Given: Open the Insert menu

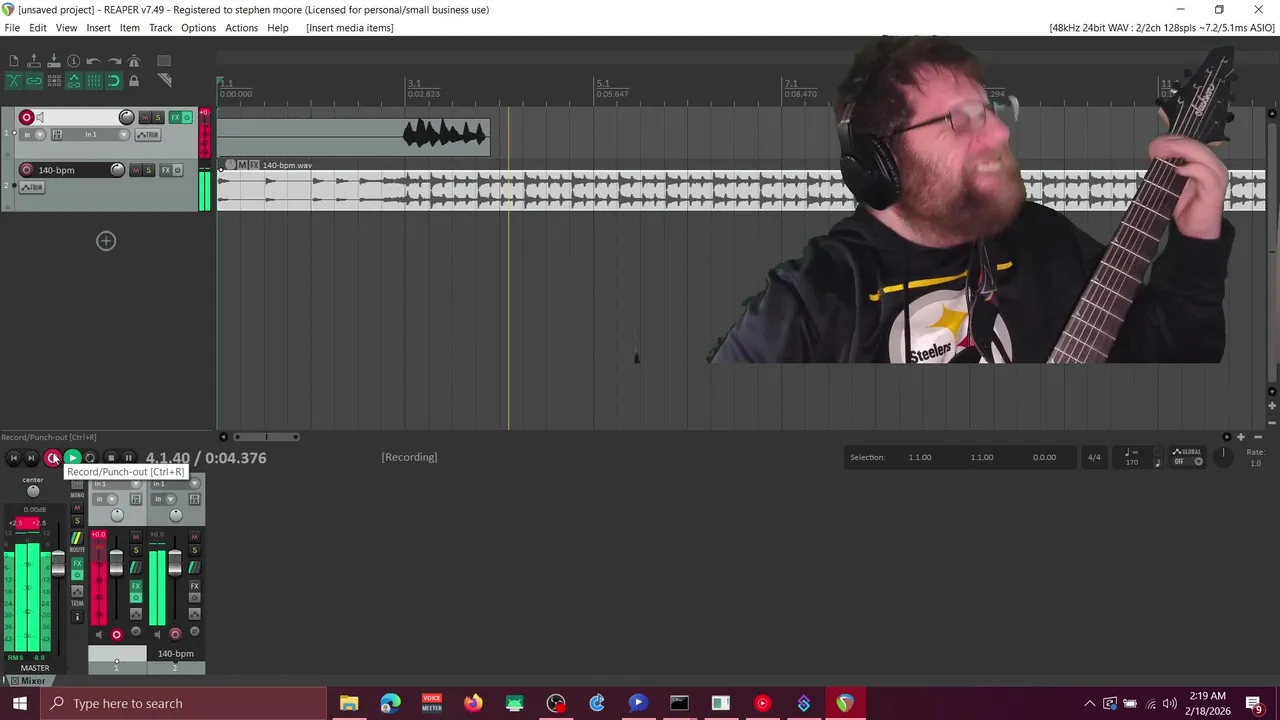Looking at the screenshot, I should 98,28.
